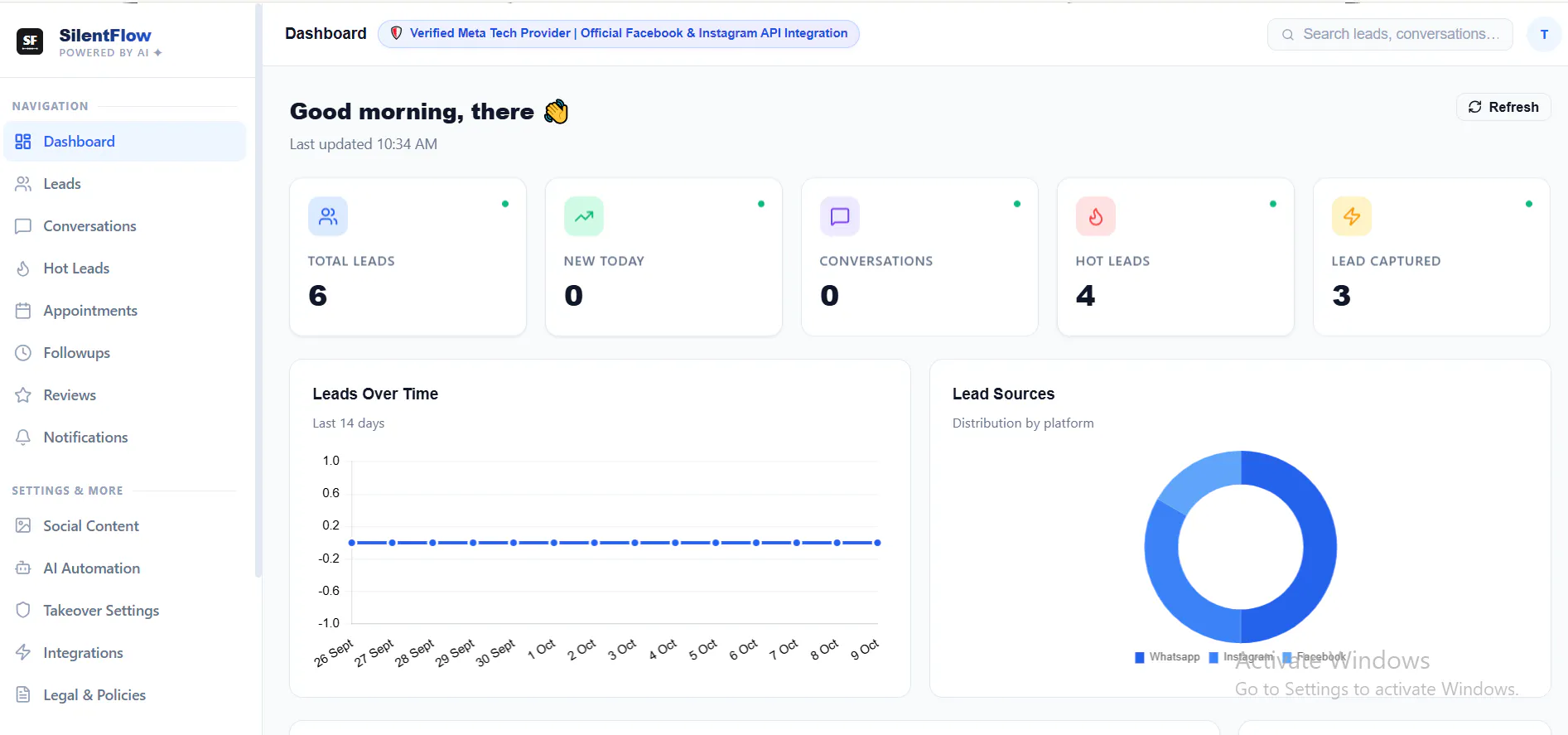Click the SilentFlow SF logo icon
Viewport: 1568px width, 735px height.
pos(30,41)
